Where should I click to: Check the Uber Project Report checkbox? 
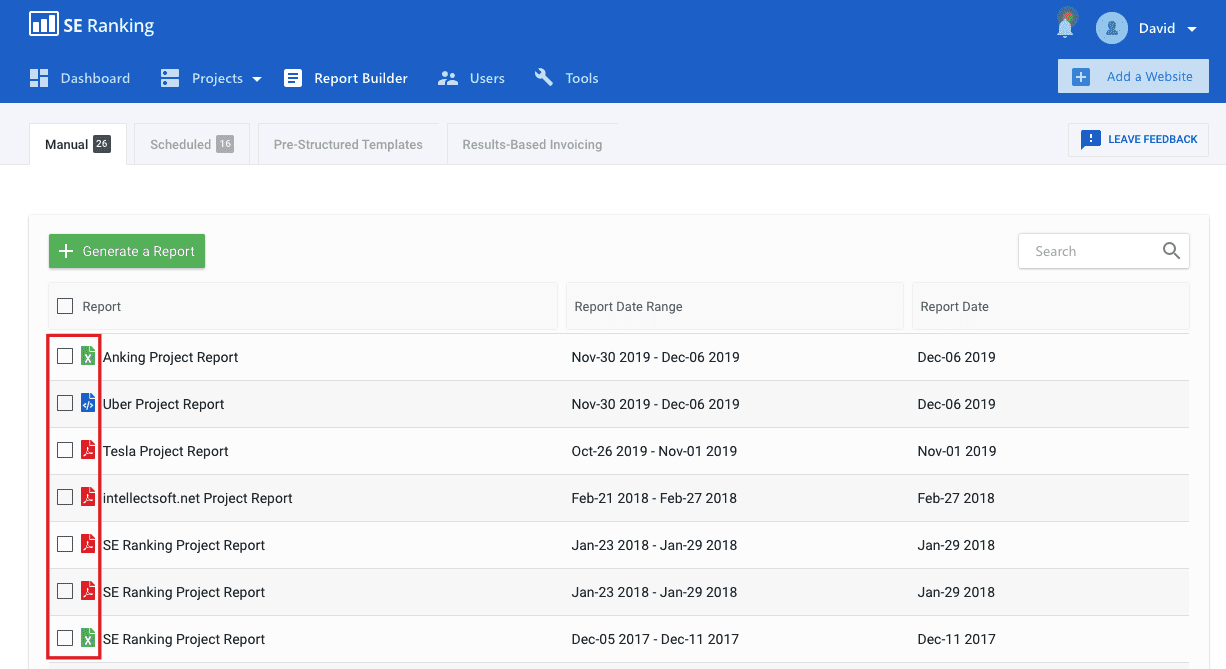(x=65, y=403)
